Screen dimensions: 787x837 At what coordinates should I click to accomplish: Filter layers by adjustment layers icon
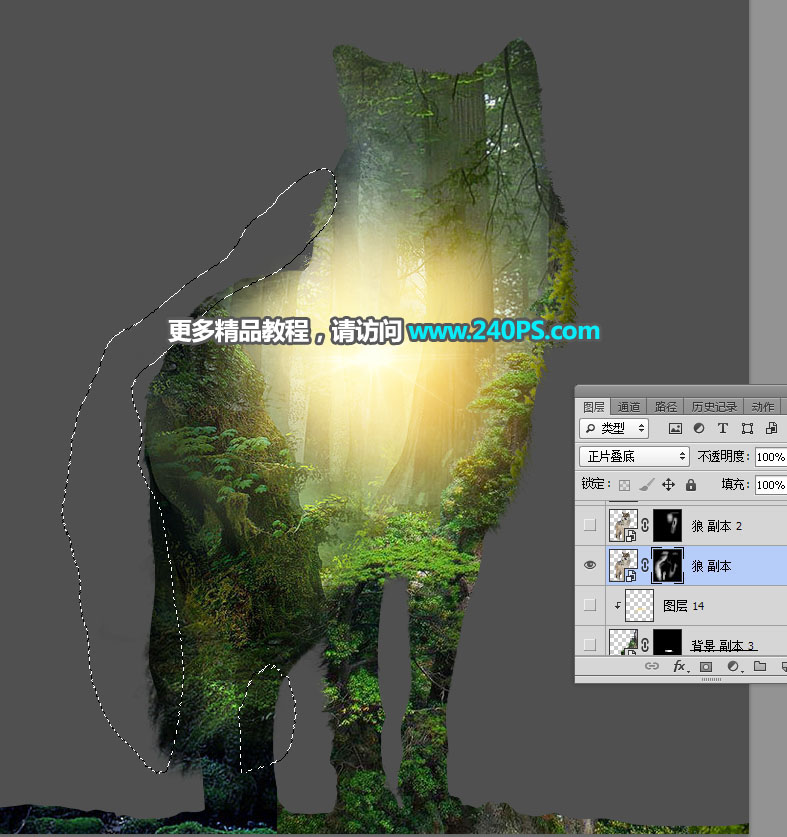pyautogui.click(x=698, y=428)
